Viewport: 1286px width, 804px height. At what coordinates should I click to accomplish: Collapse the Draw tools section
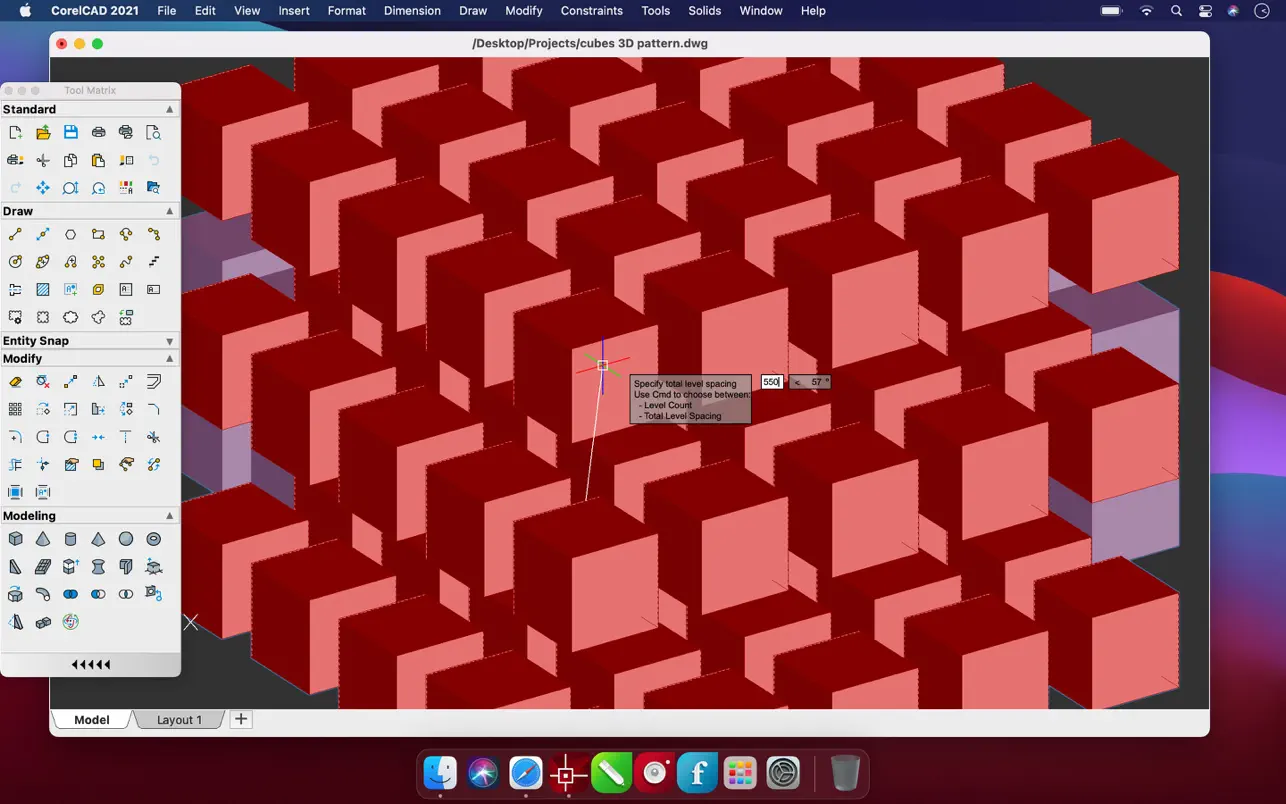pyautogui.click(x=169, y=211)
